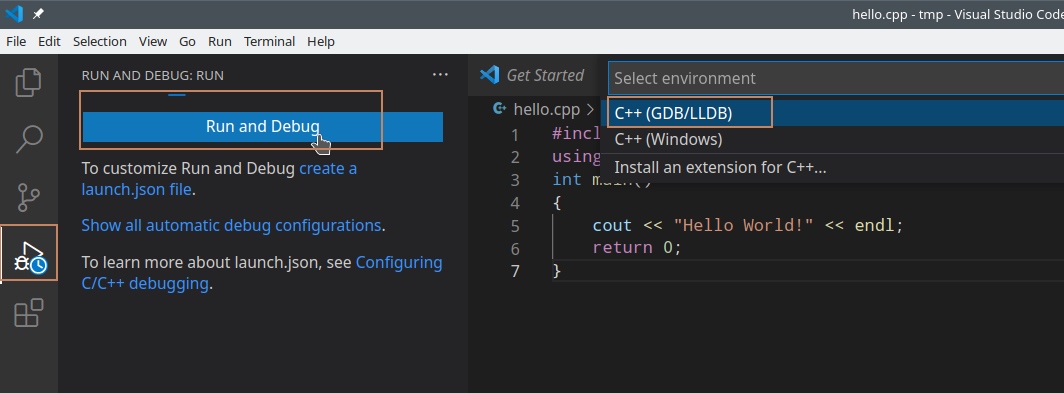Open the File menu
This screenshot has height=393, width=1064.
[x=16, y=41]
